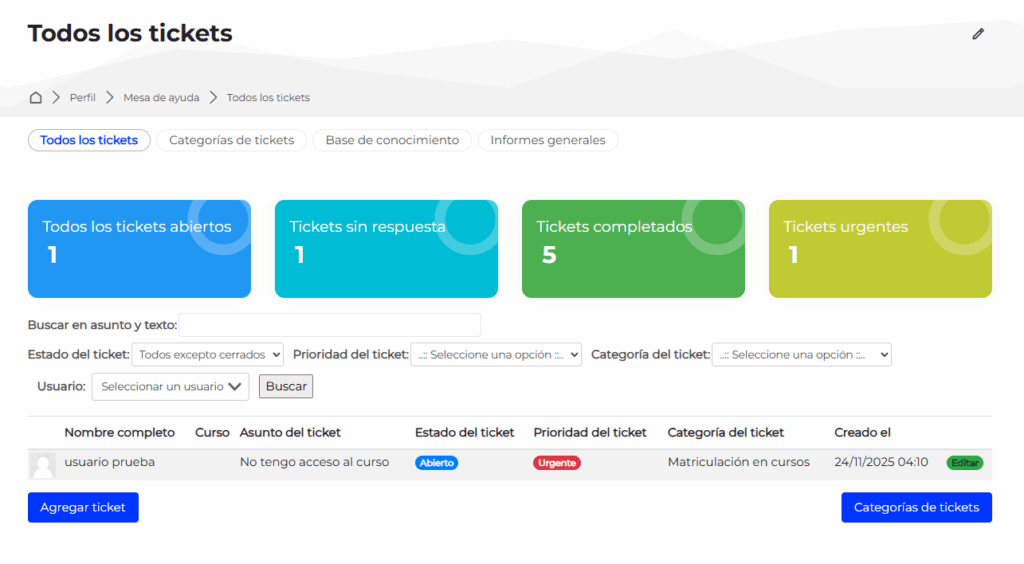
Task: Click the blue Categorías de tickets button
Action: 916,508
